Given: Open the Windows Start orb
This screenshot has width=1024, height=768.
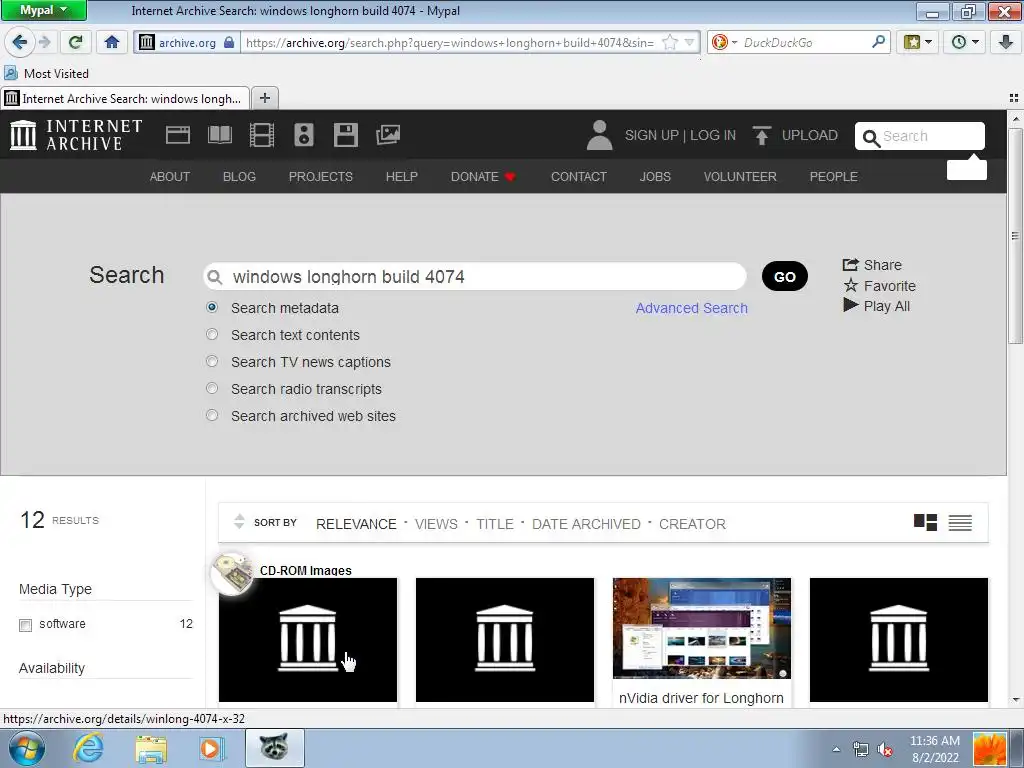Looking at the screenshot, I should coord(27,748).
